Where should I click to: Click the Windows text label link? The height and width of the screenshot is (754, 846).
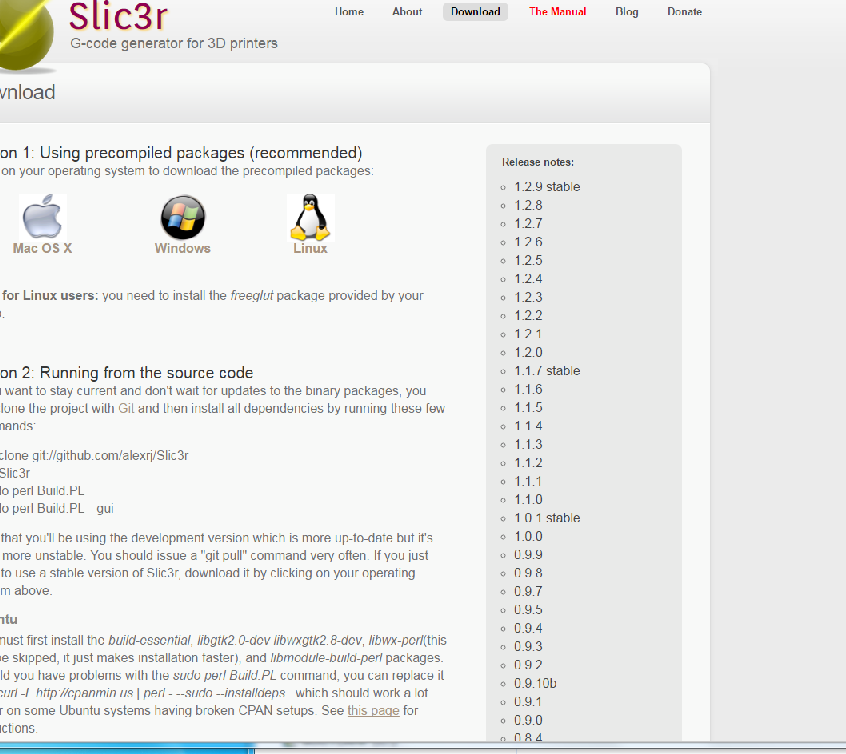click(182, 248)
